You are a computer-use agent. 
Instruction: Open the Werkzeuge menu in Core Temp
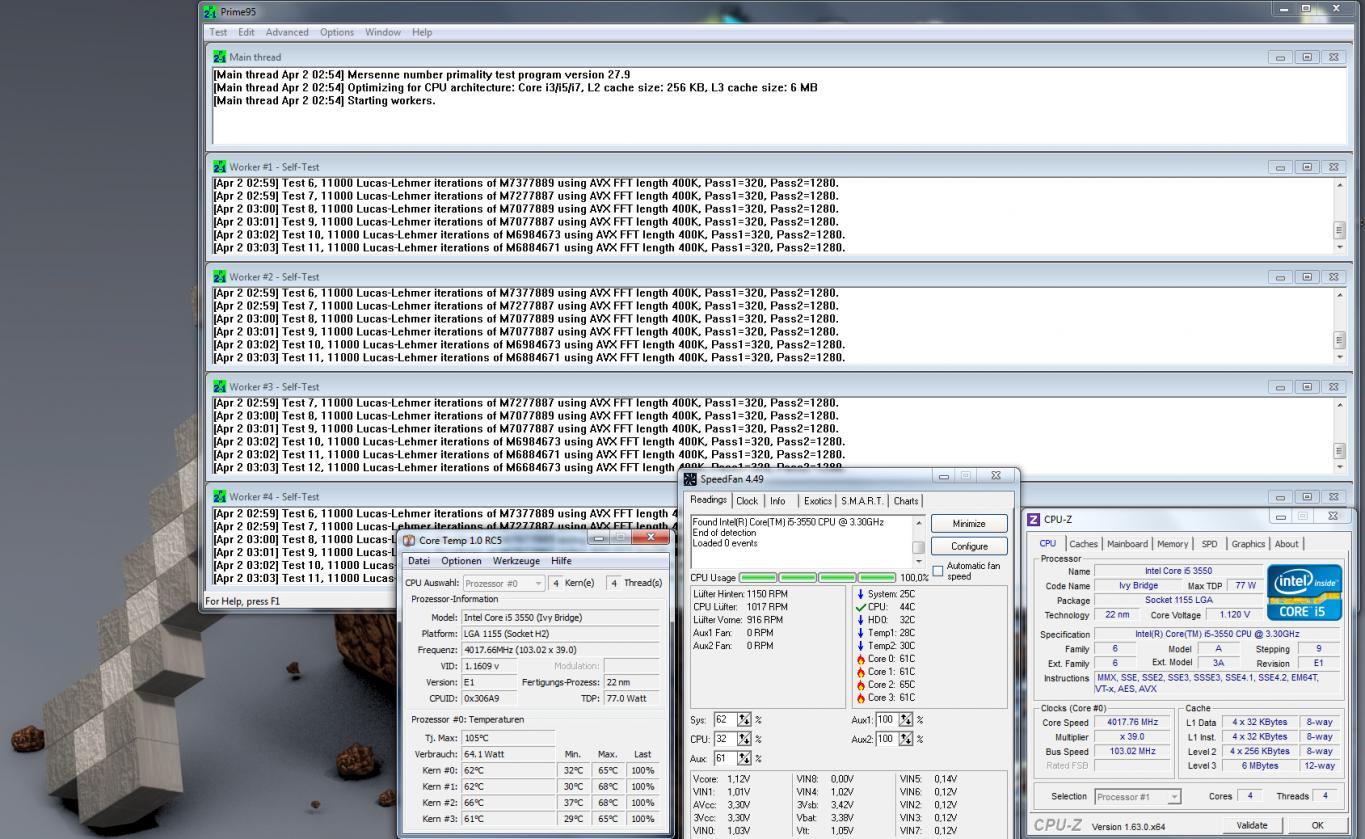[516, 561]
